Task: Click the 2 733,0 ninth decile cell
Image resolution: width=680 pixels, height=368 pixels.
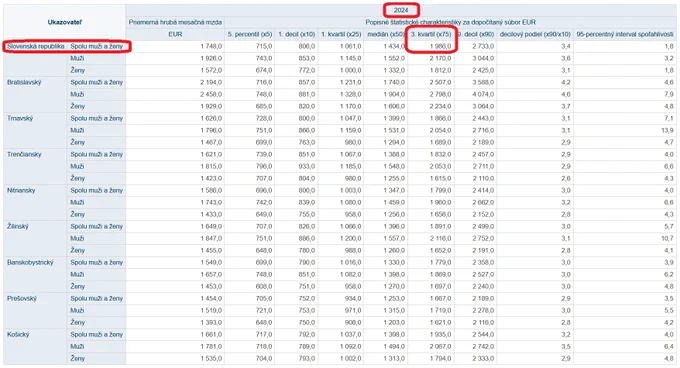Action: [483, 46]
